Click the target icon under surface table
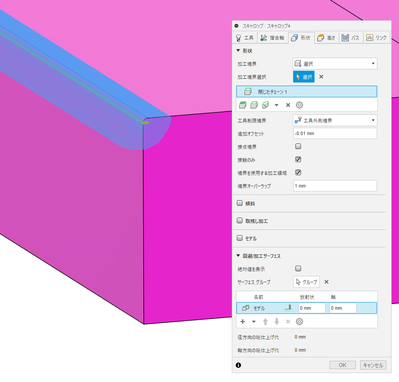 pos(299,322)
